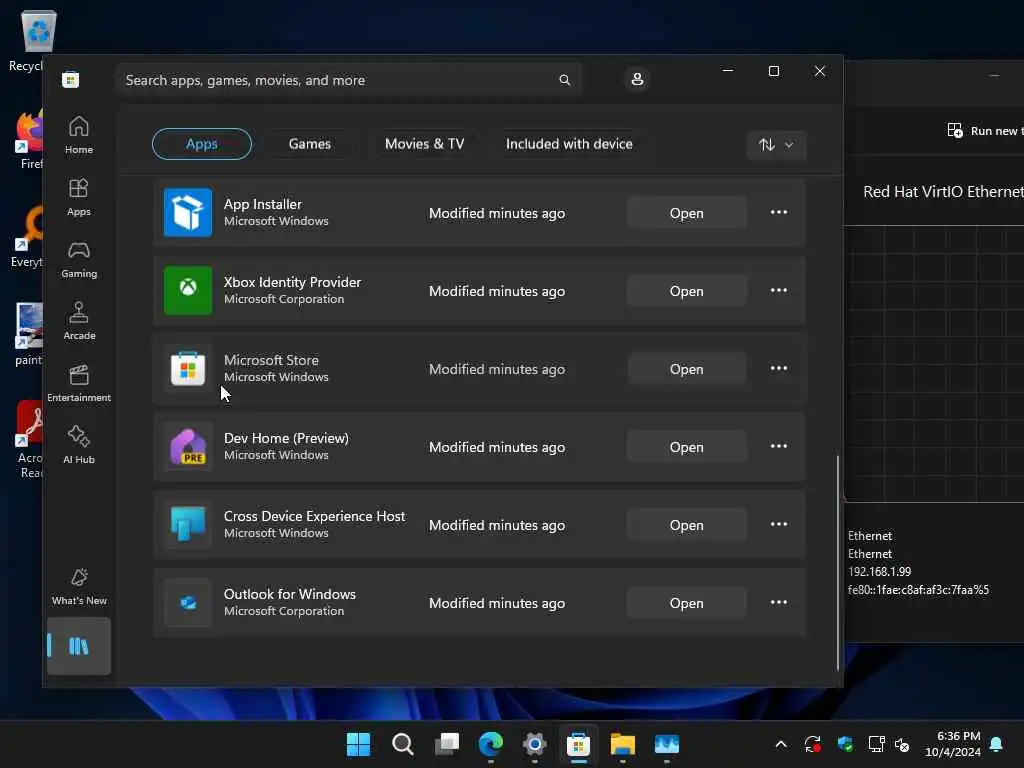Open the App Installer app
The image size is (1024, 768).
point(686,213)
